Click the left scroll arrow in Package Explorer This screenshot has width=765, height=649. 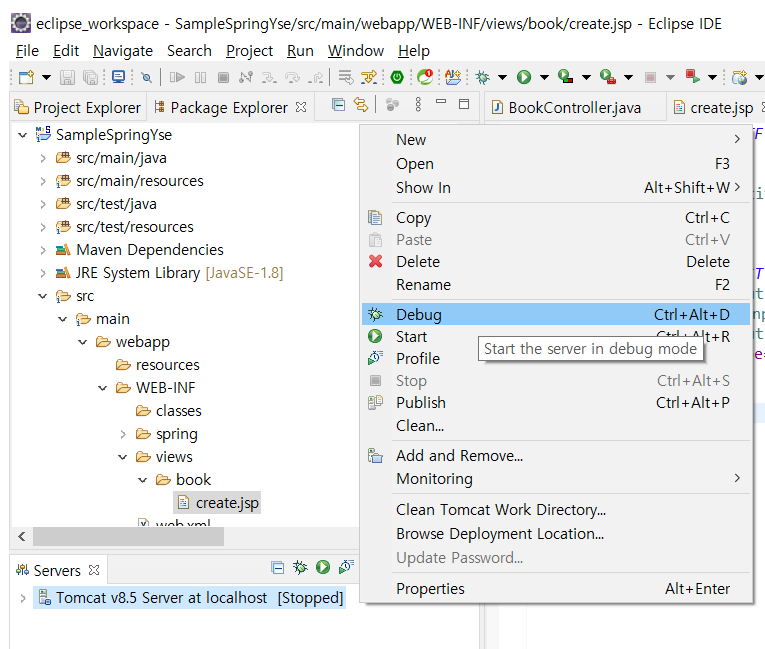click(22, 537)
